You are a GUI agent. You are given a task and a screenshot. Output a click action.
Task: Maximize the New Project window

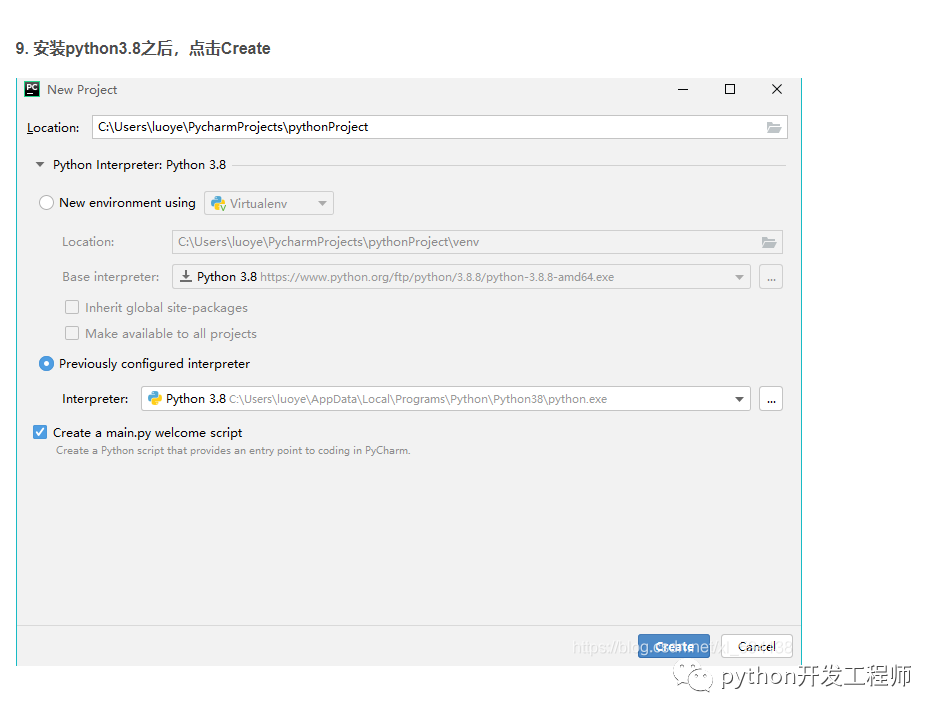pos(730,89)
